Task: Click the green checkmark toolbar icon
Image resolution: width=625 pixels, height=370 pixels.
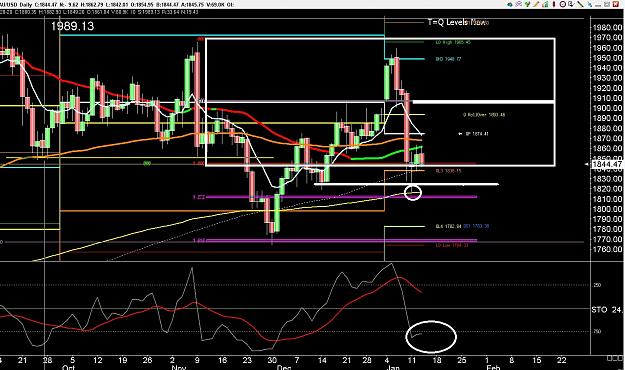Action: [x=527, y=4]
